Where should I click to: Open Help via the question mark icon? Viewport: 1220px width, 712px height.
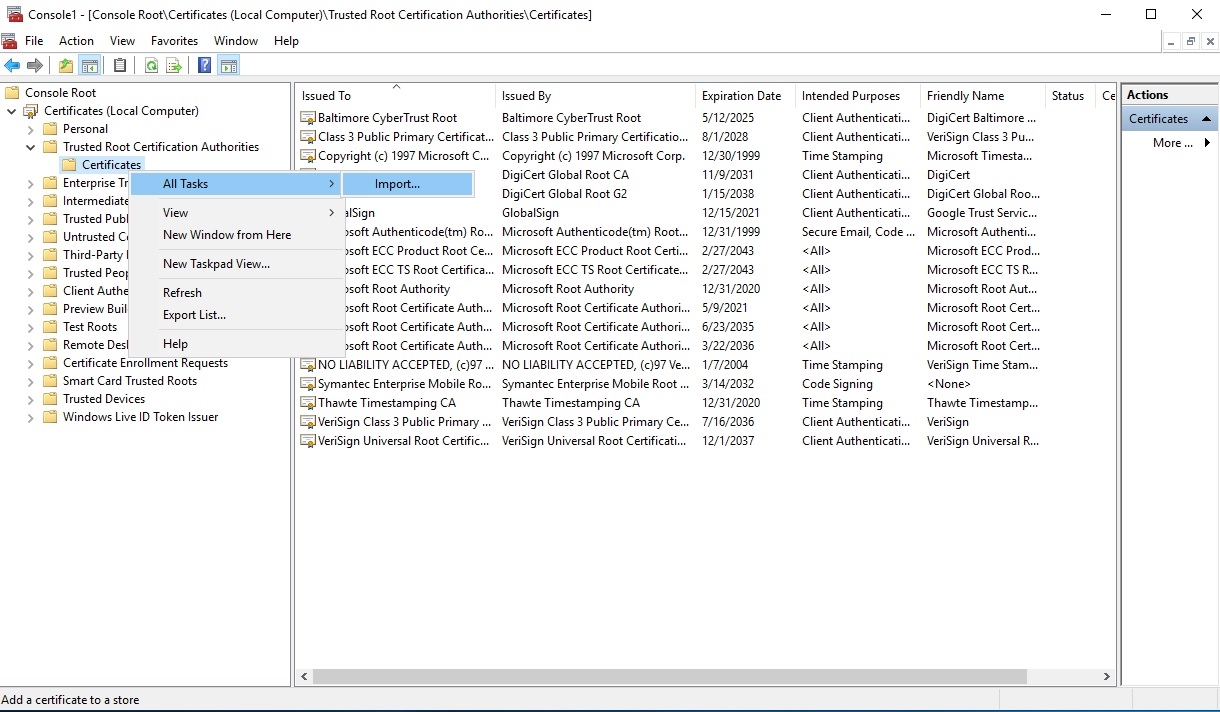(x=204, y=66)
